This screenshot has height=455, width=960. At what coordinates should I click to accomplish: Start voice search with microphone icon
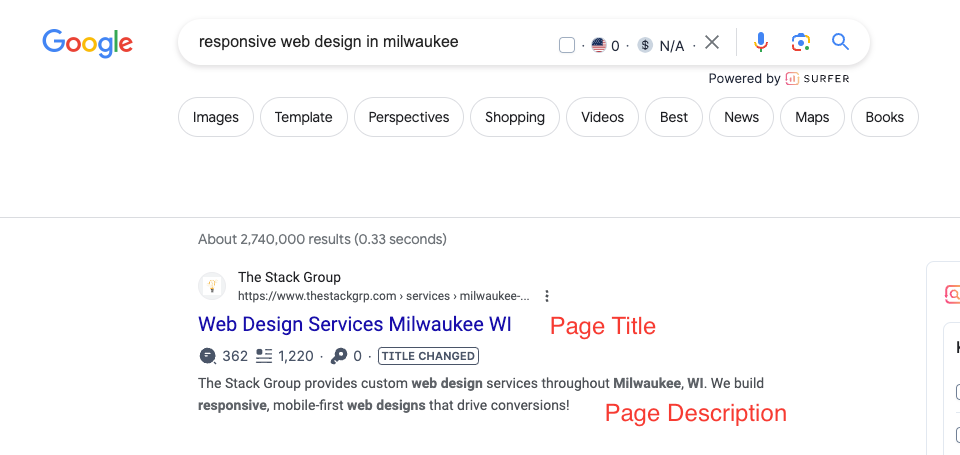tap(760, 42)
